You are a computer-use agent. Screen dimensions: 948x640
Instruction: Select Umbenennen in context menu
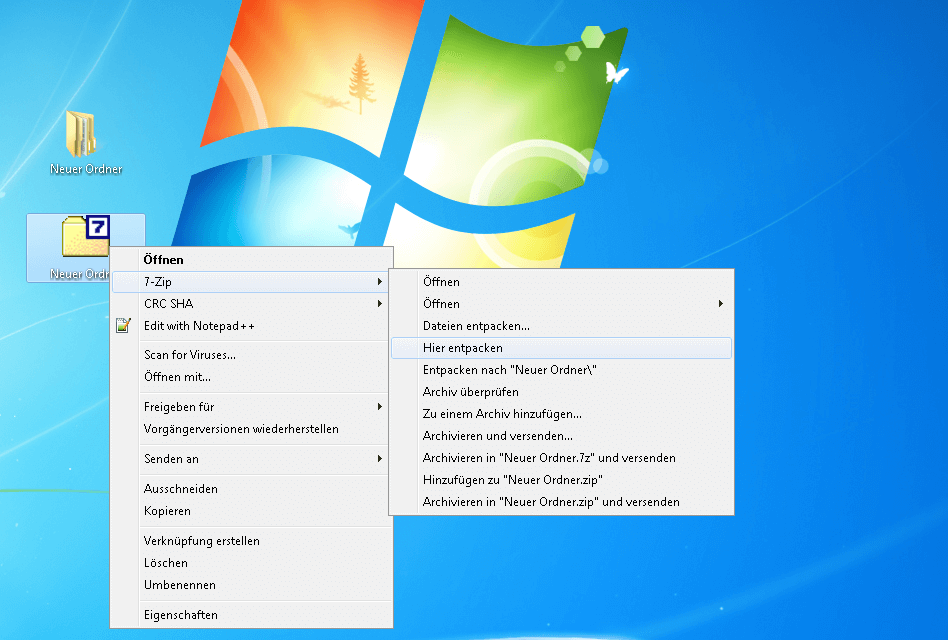[179, 585]
